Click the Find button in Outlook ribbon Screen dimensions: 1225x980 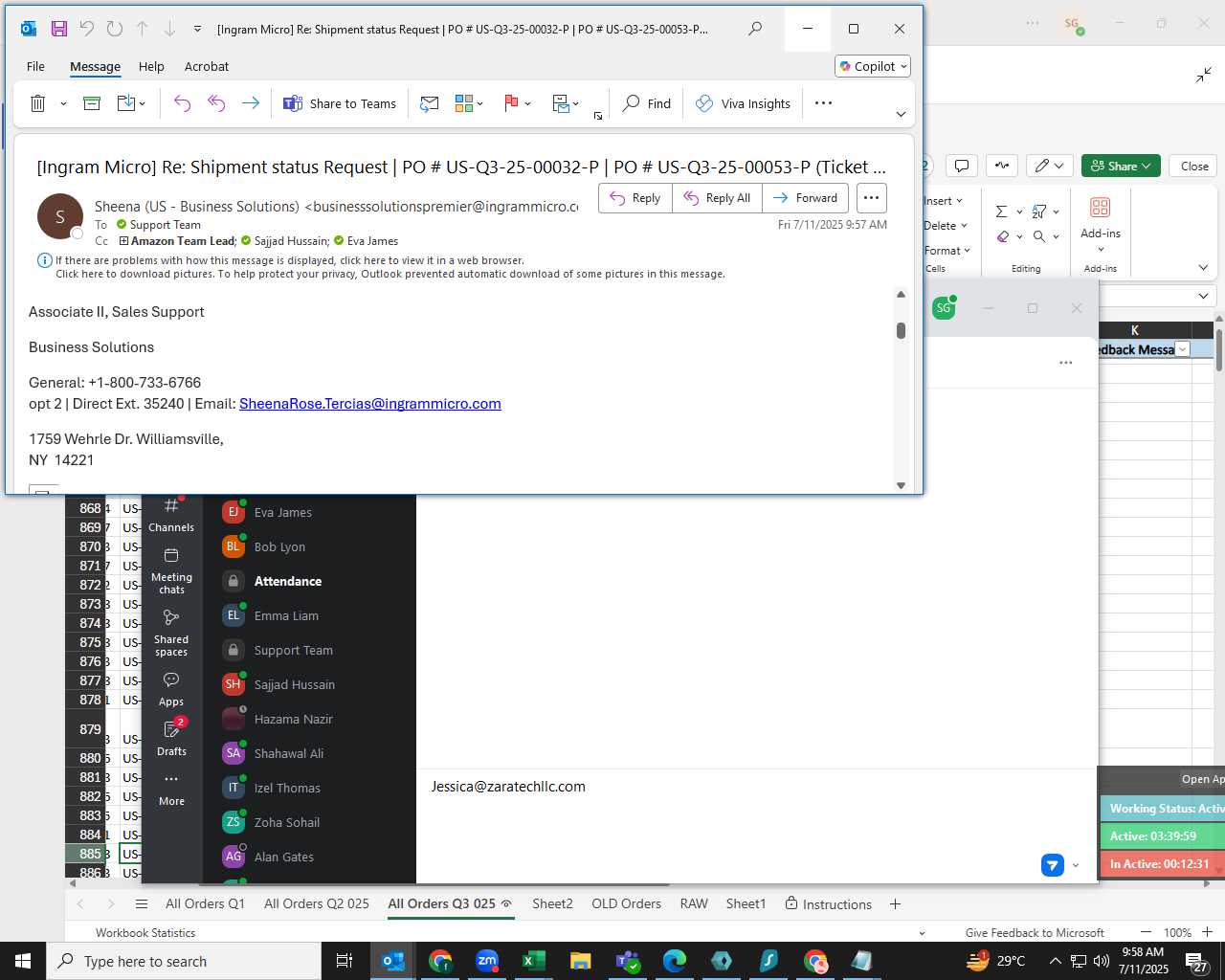tap(647, 103)
